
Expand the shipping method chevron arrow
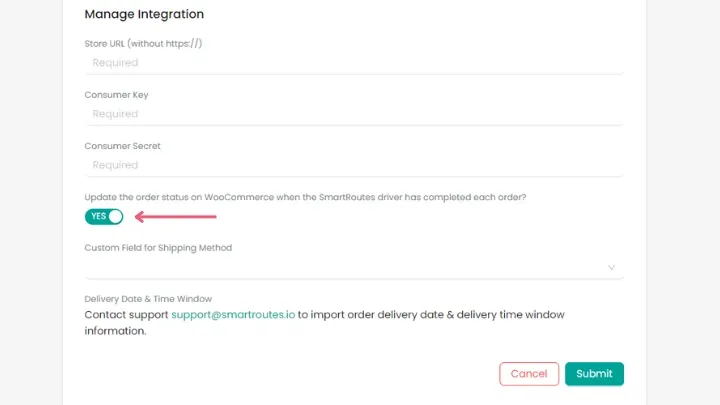tap(612, 268)
